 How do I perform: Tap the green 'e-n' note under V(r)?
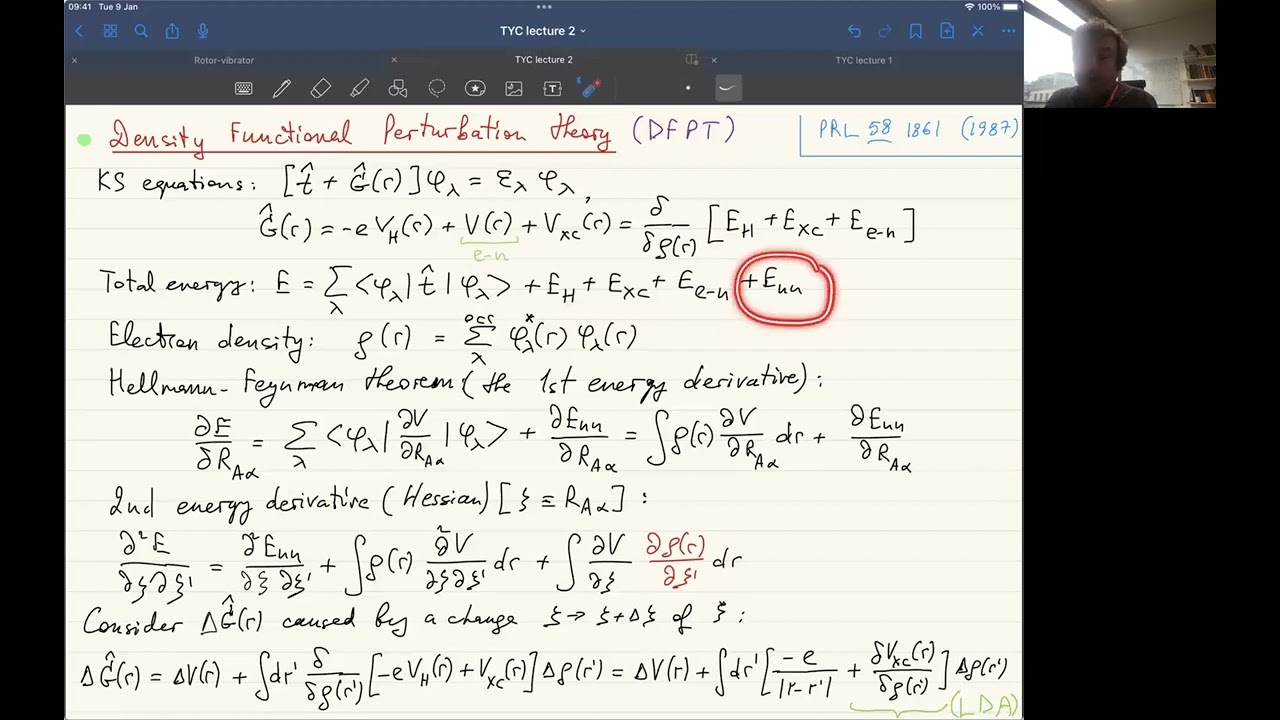click(489, 256)
